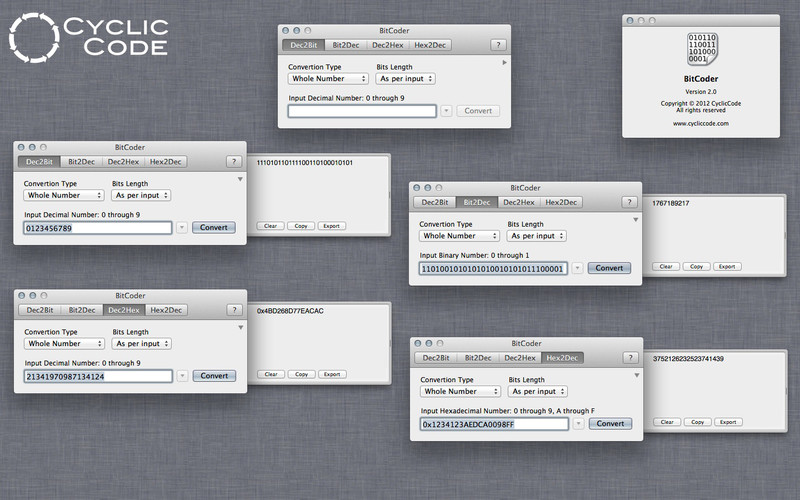
Task: Select Hex2Dec tab in the empty-input window
Action: click(430, 45)
